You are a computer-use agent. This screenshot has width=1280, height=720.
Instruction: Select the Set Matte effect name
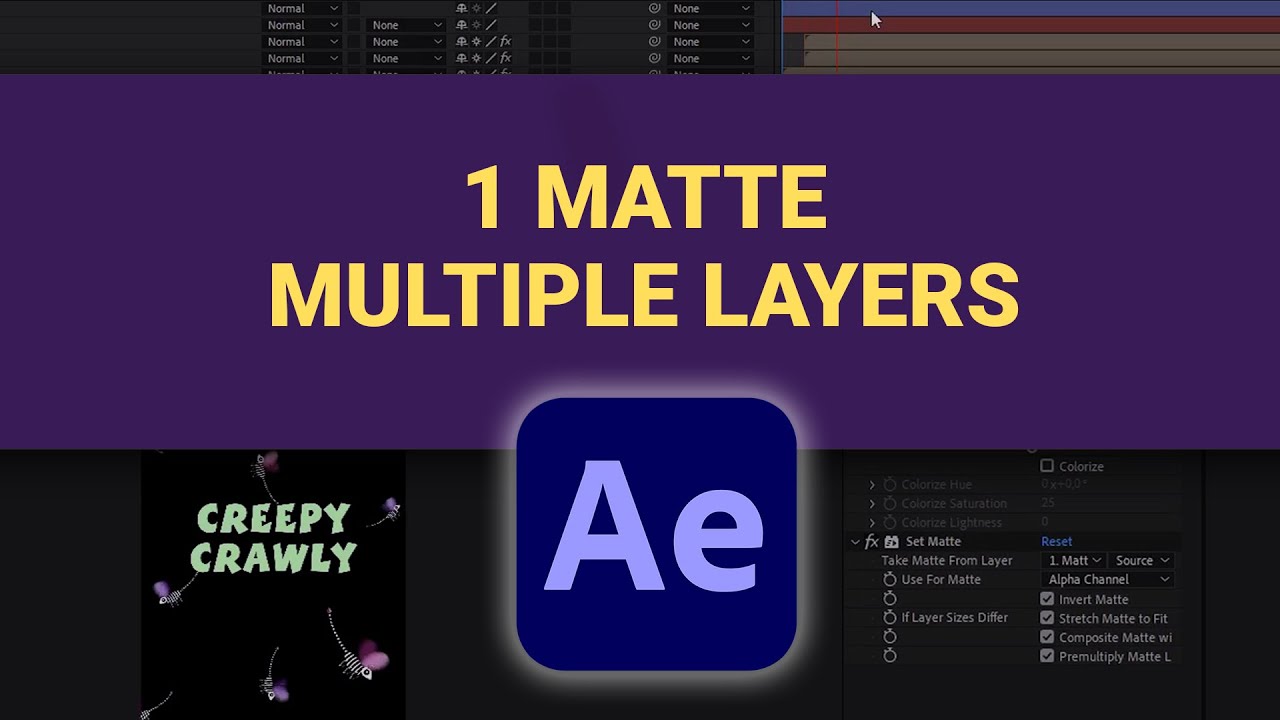click(933, 542)
